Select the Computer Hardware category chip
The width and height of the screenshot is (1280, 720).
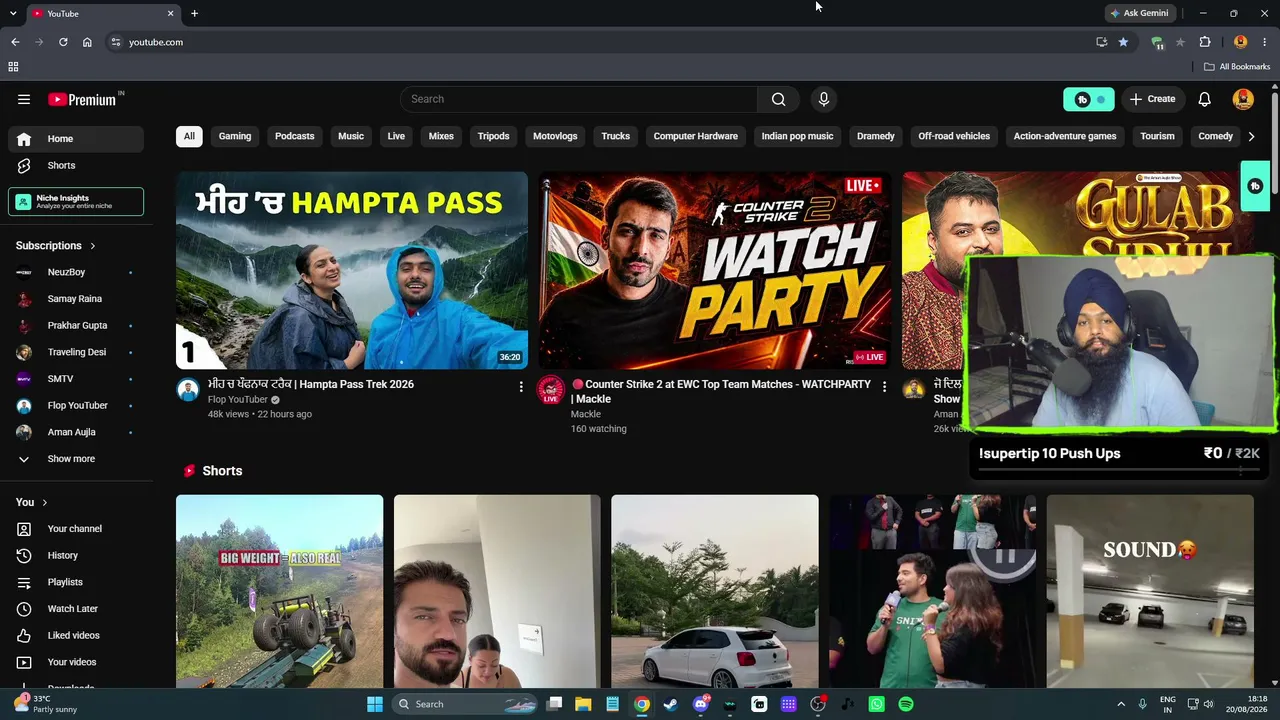coord(696,136)
